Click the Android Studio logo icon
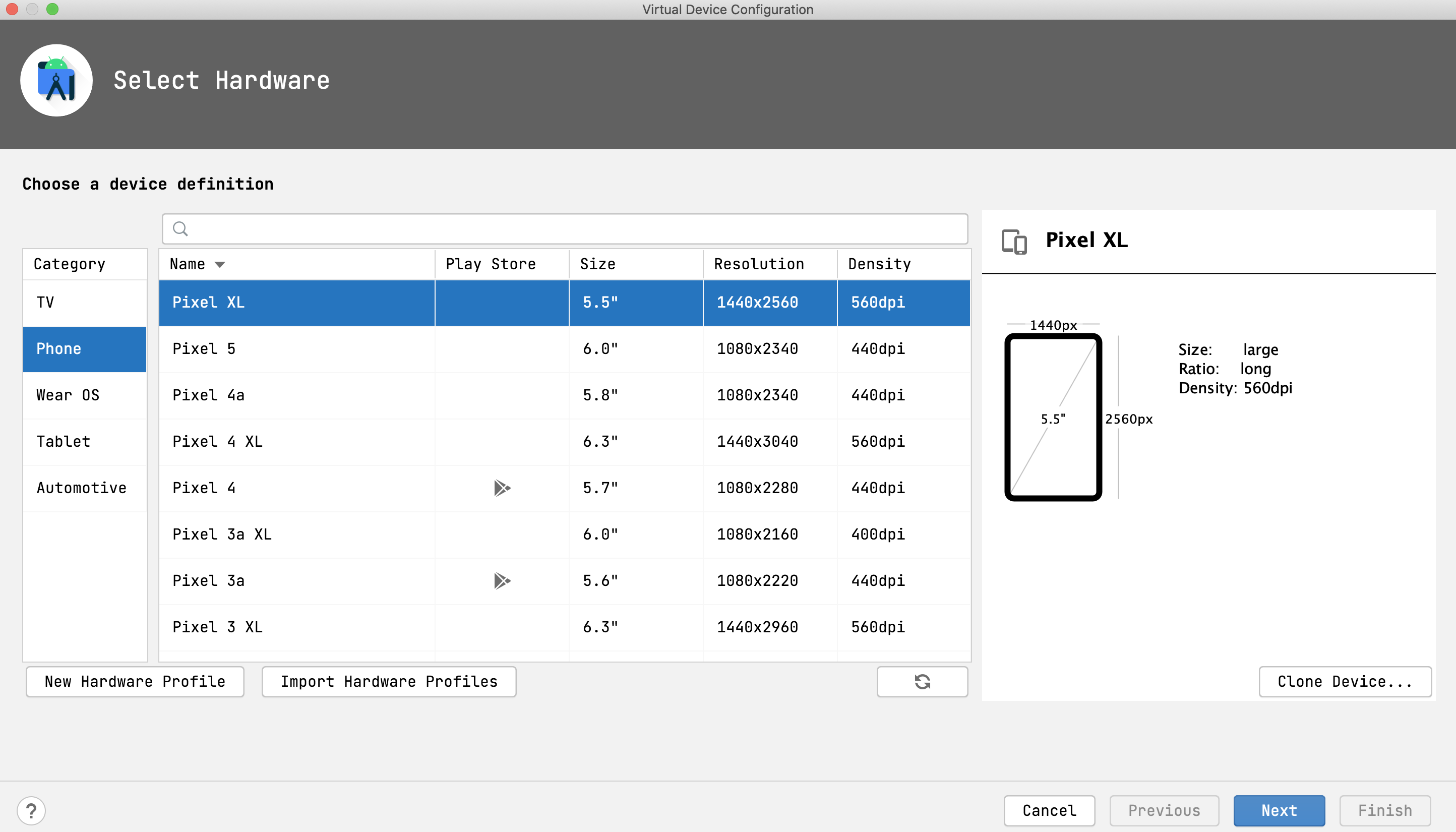The height and width of the screenshot is (832, 1456). point(56,81)
